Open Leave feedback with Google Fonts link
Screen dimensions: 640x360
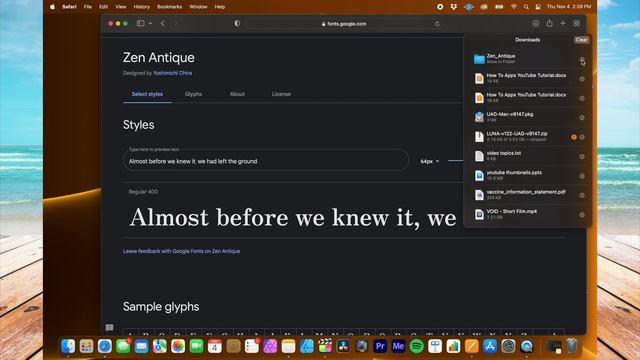[x=181, y=251]
